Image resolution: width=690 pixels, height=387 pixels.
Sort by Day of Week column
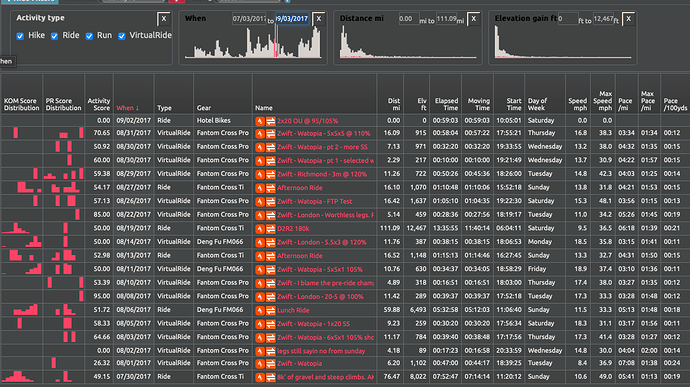tap(537, 104)
